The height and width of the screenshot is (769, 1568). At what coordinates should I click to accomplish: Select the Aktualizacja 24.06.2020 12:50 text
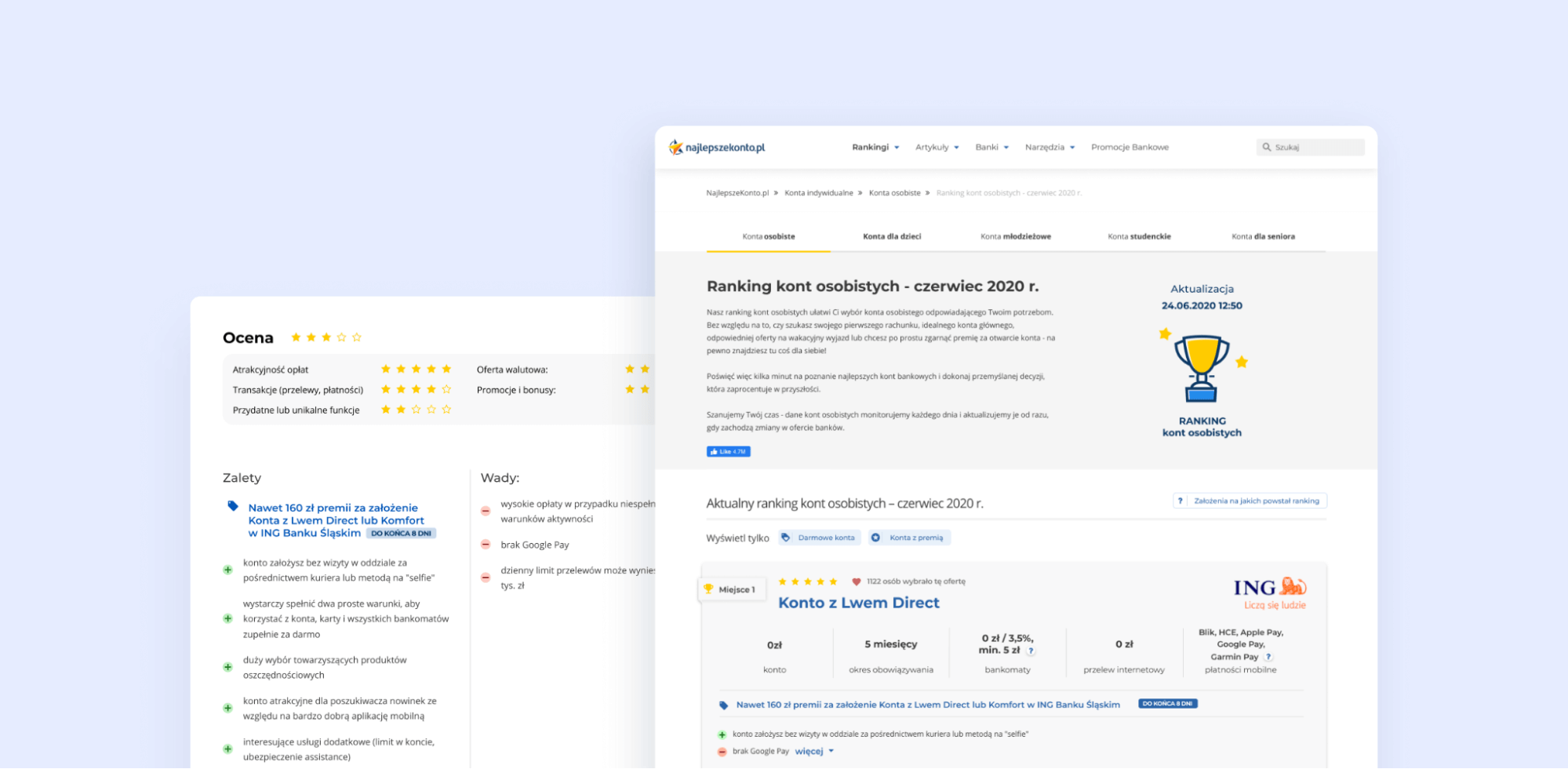tap(1202, 297)
